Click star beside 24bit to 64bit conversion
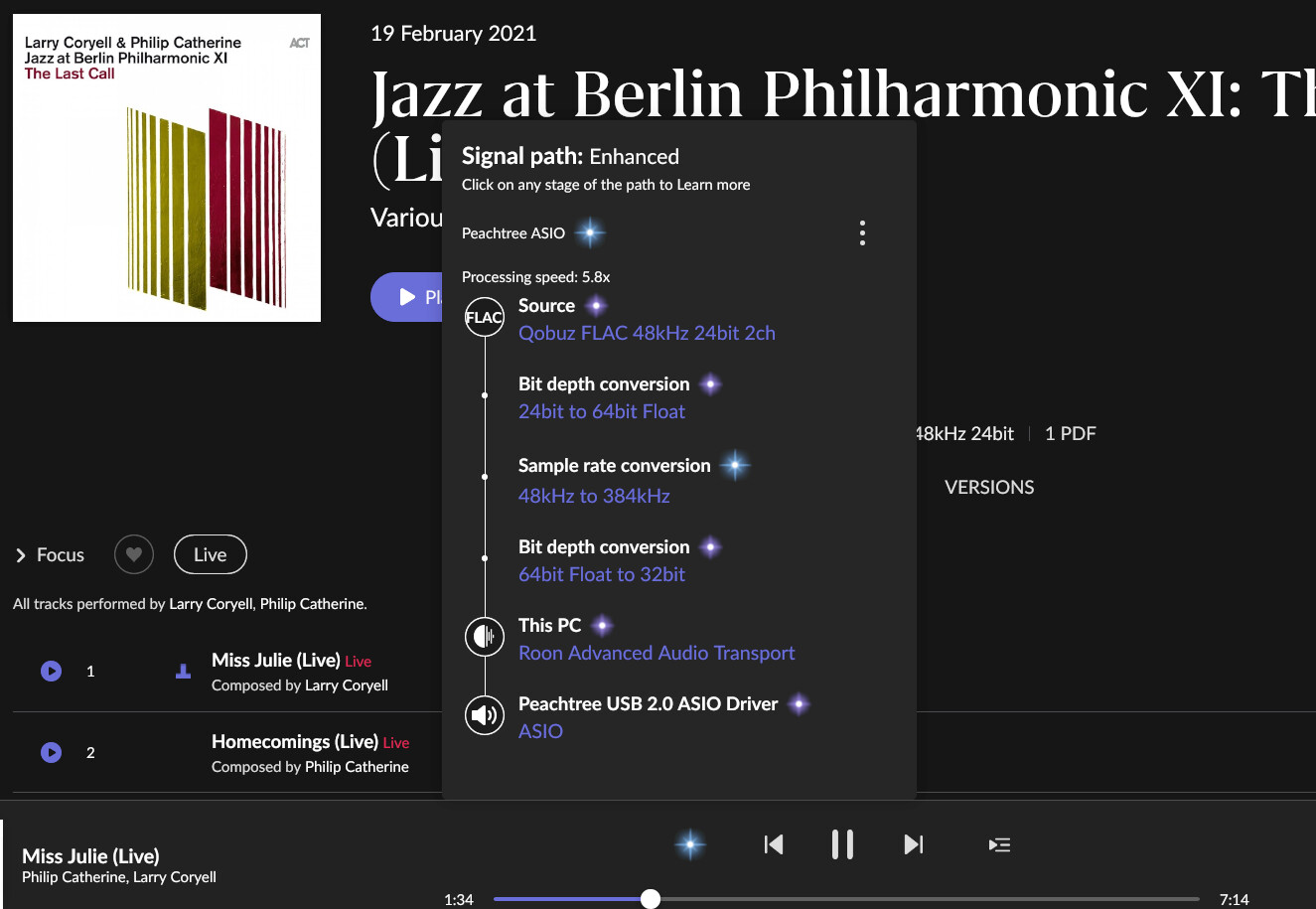Screen dimensions: 1316x909 pos(710,384)
